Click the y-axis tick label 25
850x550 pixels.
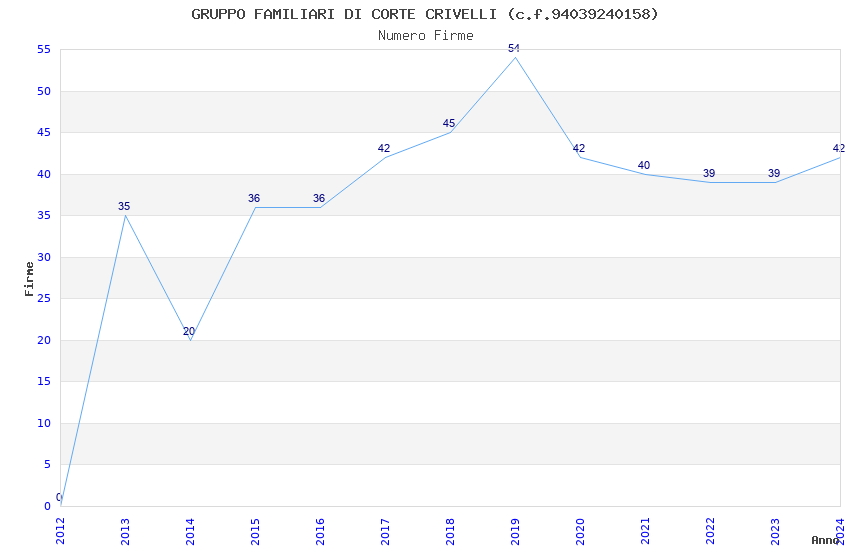44,299
